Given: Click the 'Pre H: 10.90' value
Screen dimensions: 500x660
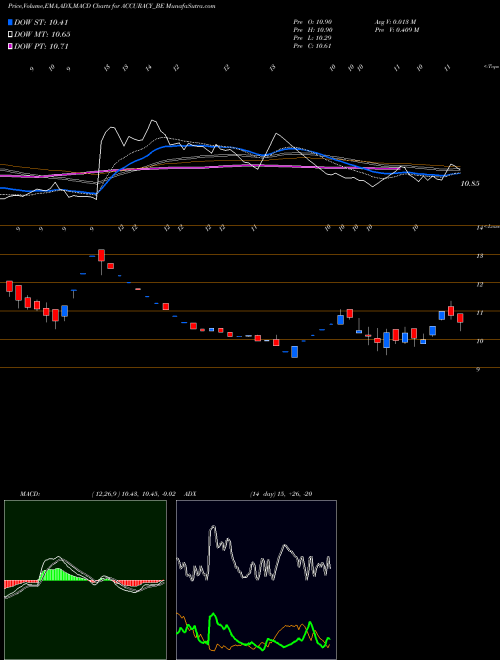Looking at the screenshot, I should coord(313,30).
